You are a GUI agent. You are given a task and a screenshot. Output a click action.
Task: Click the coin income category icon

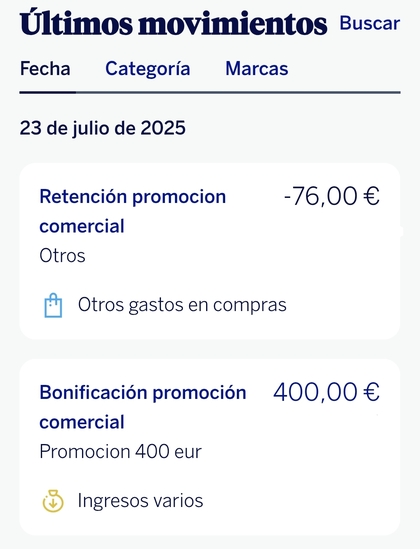click(53, 501)
